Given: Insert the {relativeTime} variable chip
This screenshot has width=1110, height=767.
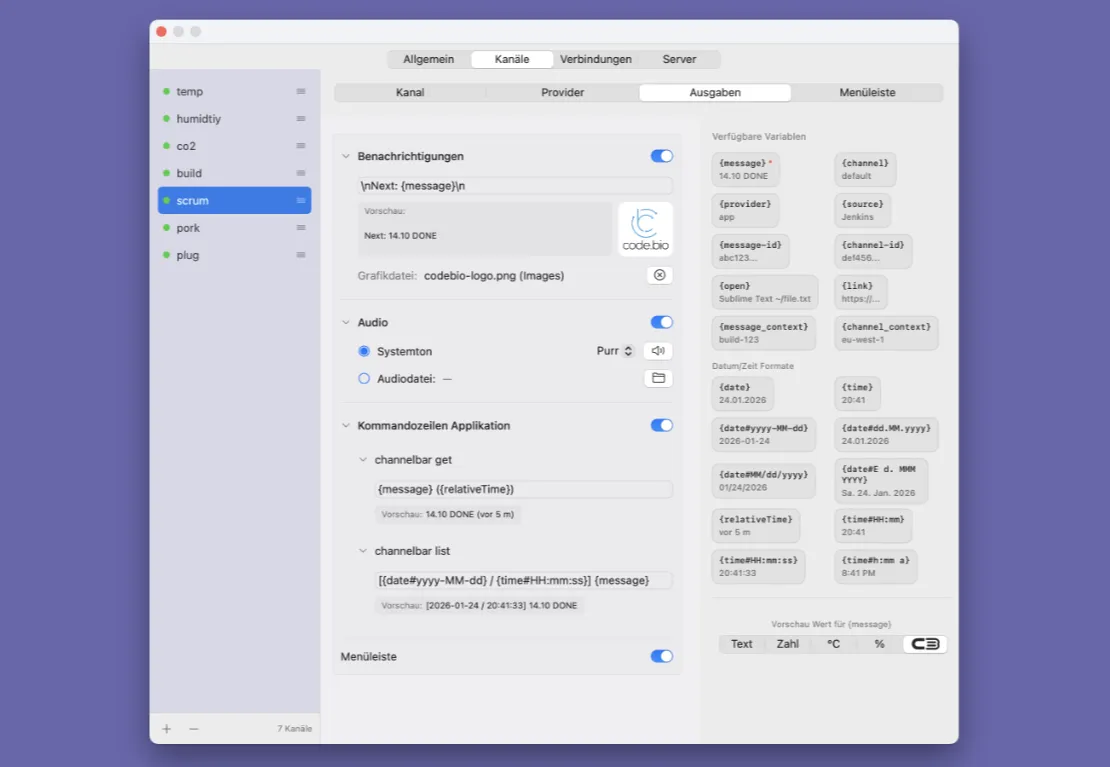Looking at the screenshot, I should click(x=755, y=525).
